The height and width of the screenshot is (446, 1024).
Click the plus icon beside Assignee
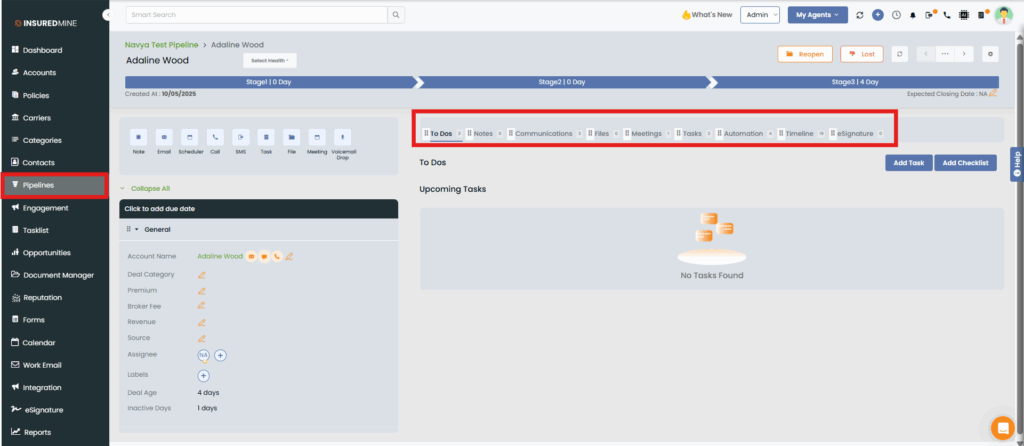[x=221, y=354]
